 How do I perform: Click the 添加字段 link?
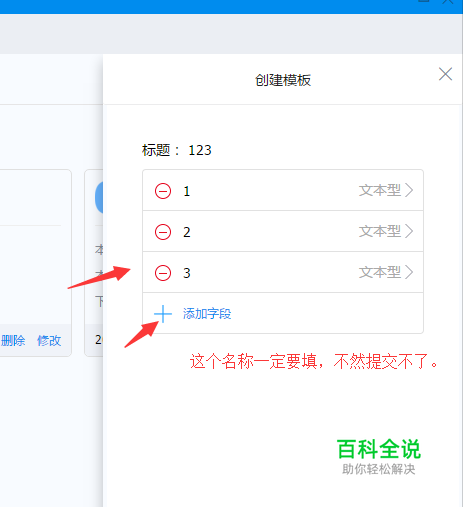pos(207,314)
